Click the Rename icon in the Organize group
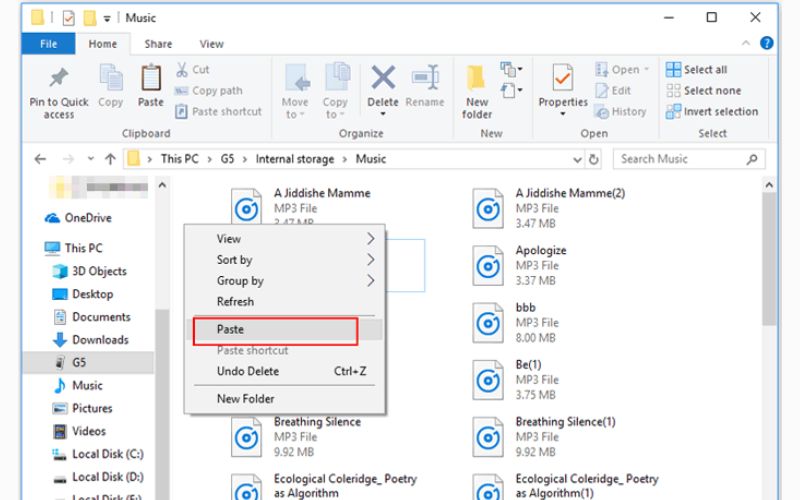The height and width of the screenshot is (500, 800). (425, 80)
